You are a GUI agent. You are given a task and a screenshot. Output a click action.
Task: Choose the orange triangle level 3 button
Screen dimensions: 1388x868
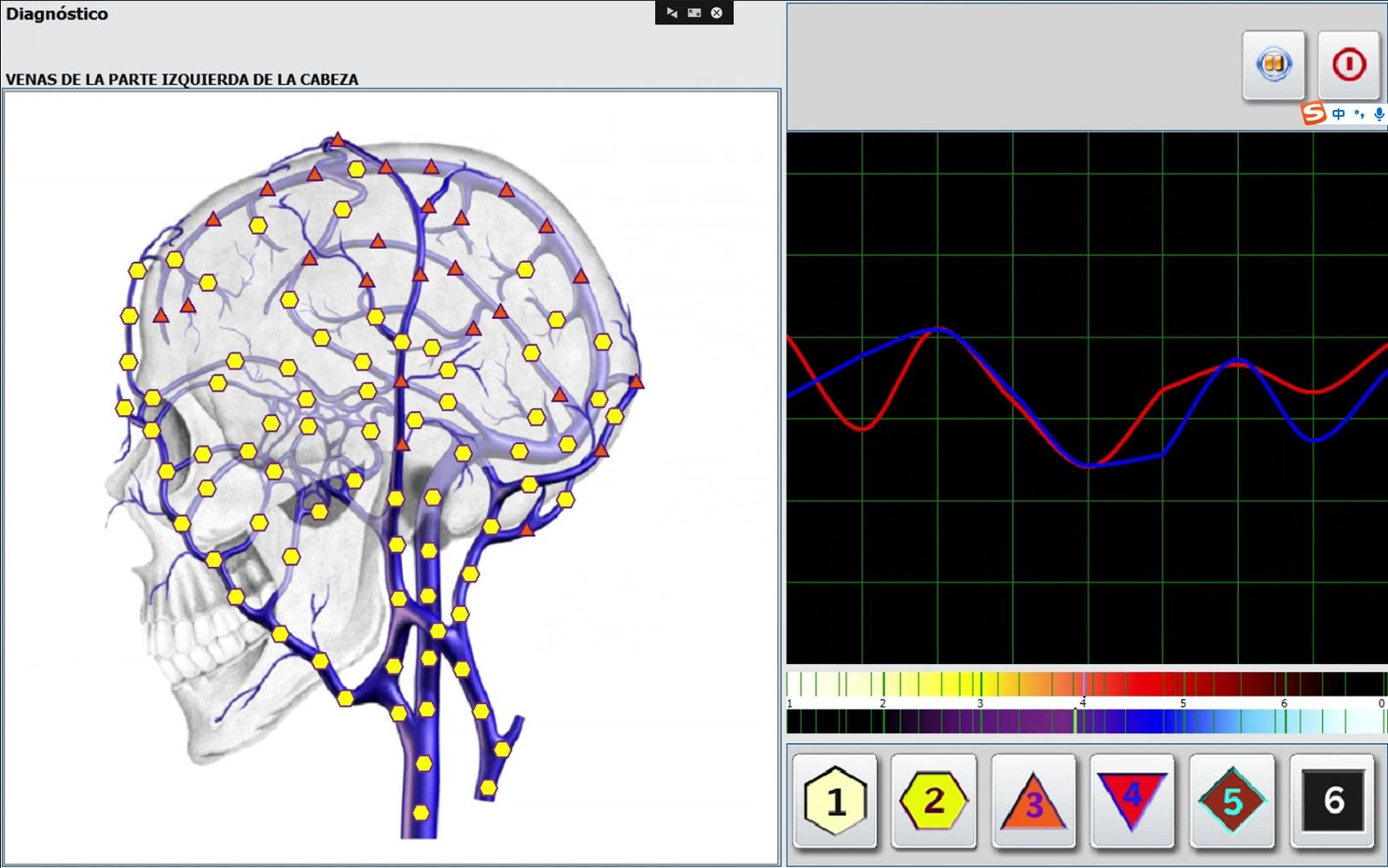click(1033, 800)
